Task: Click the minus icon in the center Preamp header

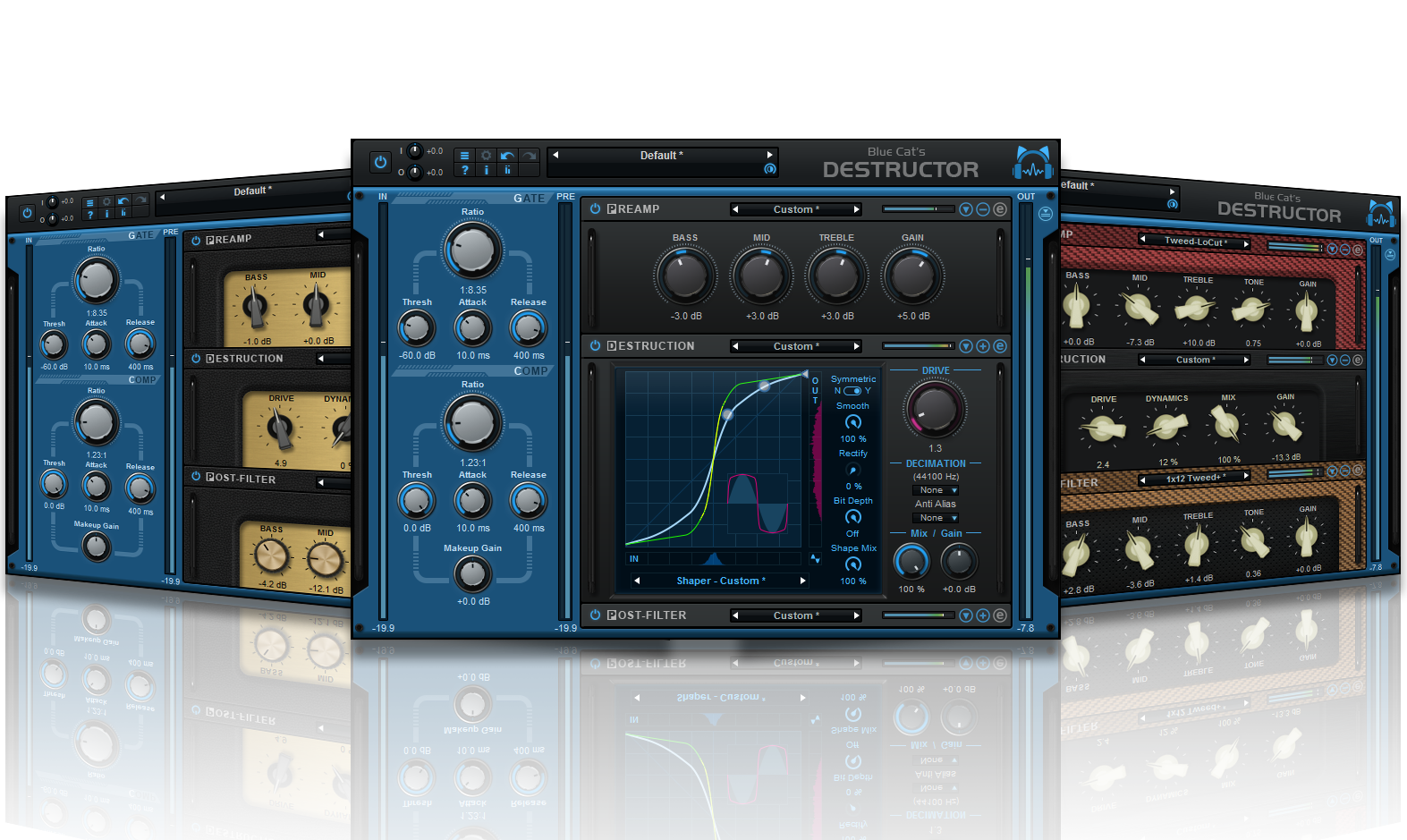Action: [983, 209]
